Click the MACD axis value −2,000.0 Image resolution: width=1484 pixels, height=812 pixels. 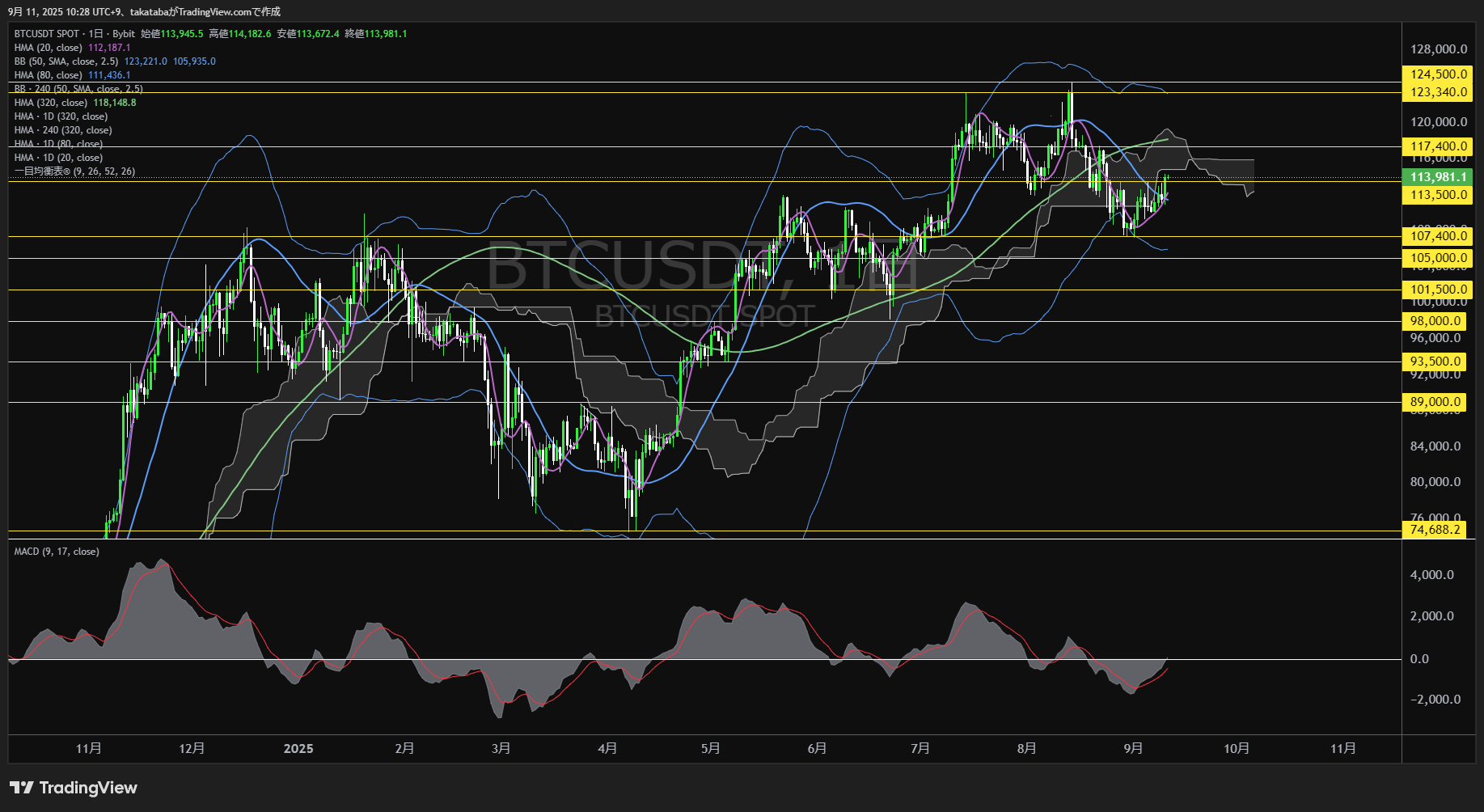coord(1435,700)
